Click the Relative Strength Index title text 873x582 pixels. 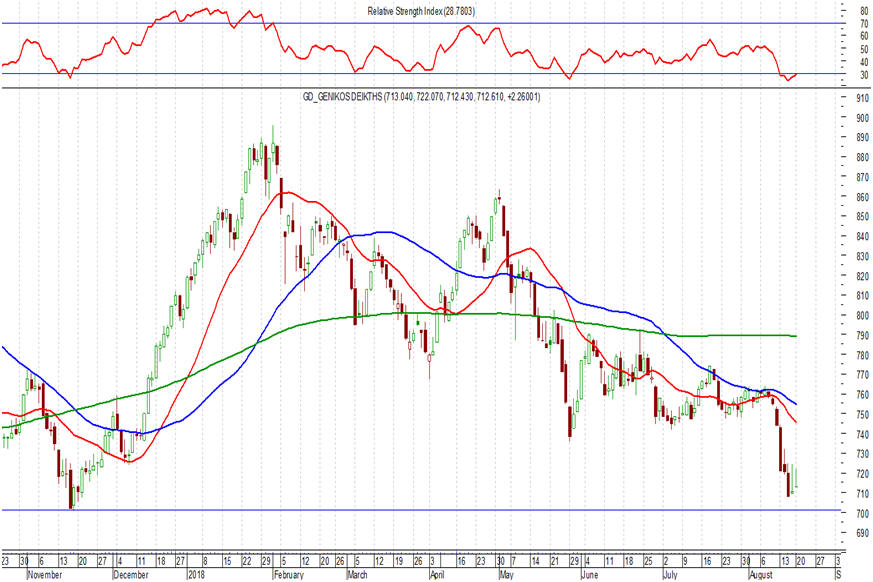pos(421,11)
